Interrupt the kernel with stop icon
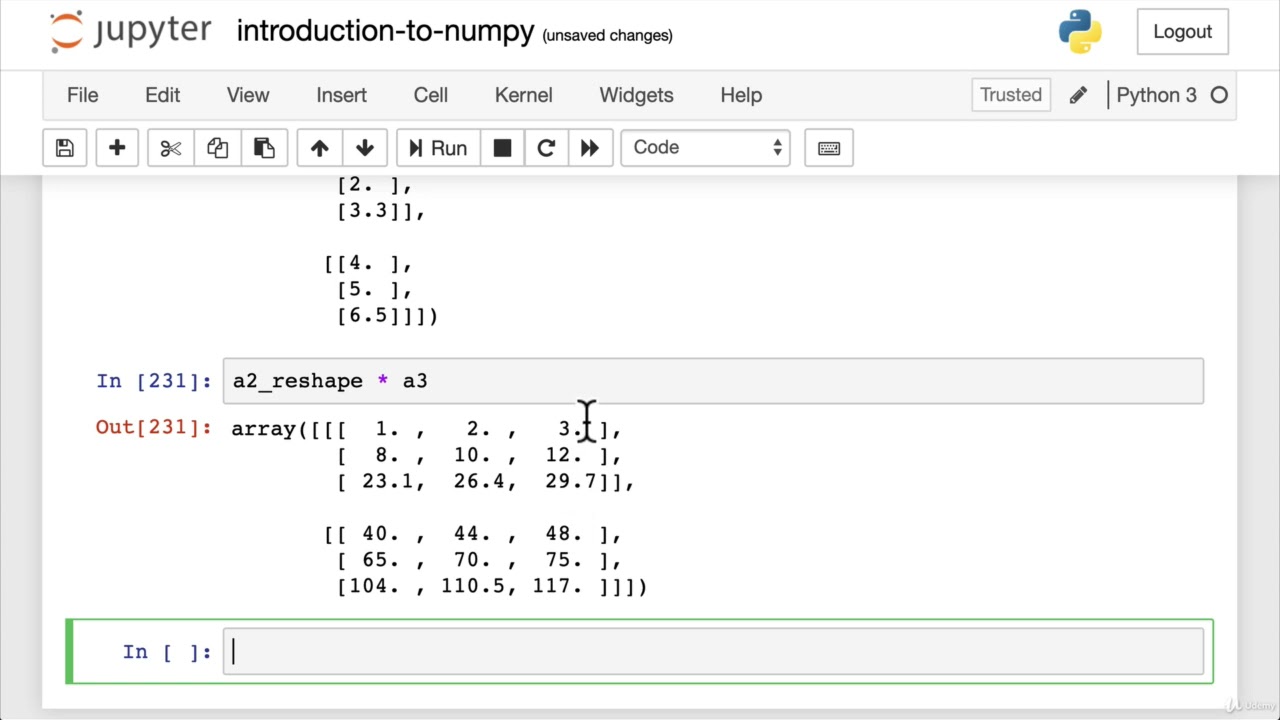The width and height of the screenshot is (1280, 720). tap(502, 148)
